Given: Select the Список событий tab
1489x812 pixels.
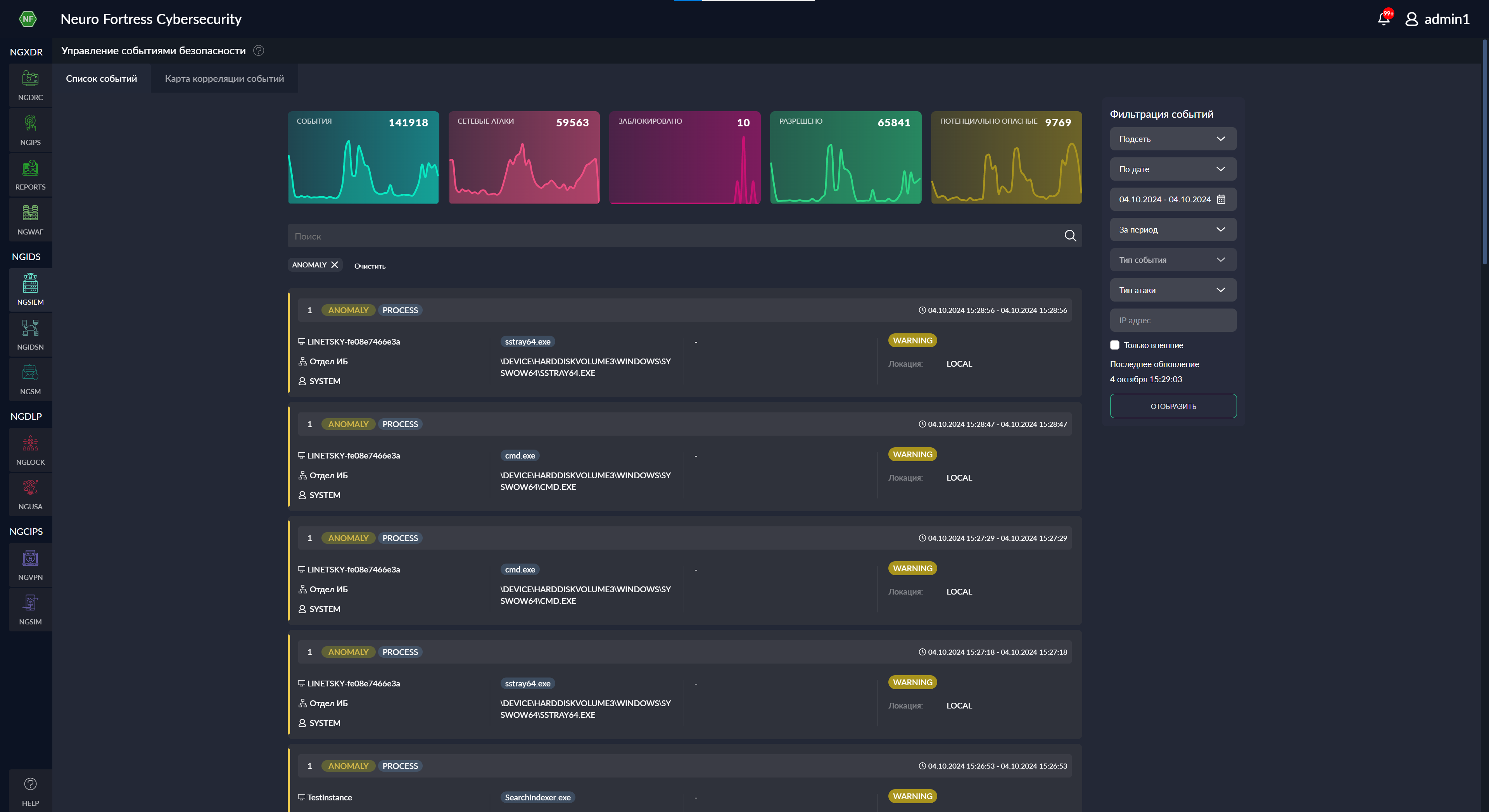Looking at the screenshot, I should point(101,77).
